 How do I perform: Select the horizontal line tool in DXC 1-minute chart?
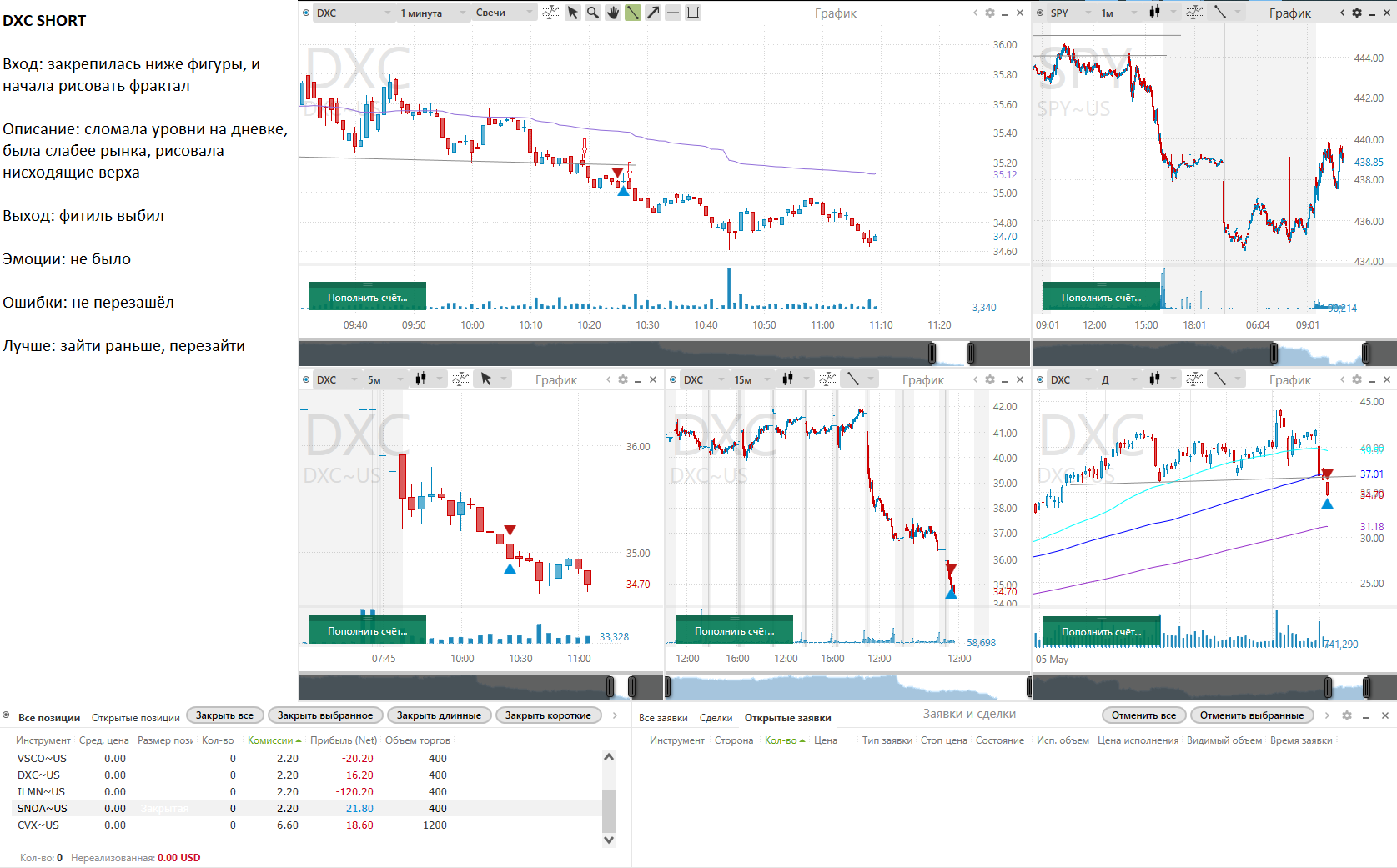pos(673,13)
